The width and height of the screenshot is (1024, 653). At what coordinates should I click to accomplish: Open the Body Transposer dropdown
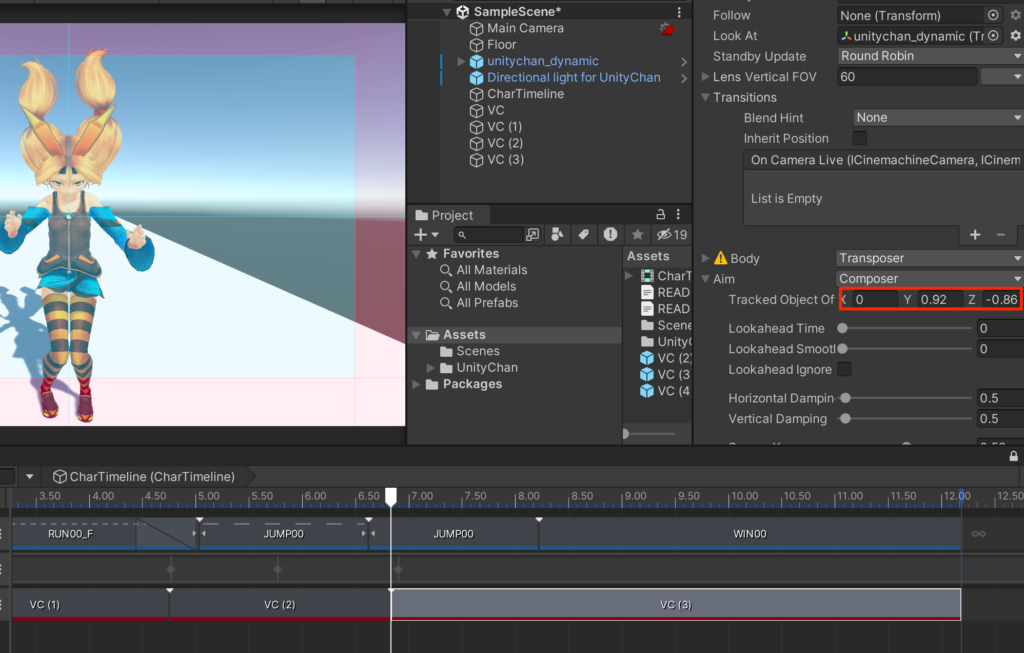coord(930,258)
